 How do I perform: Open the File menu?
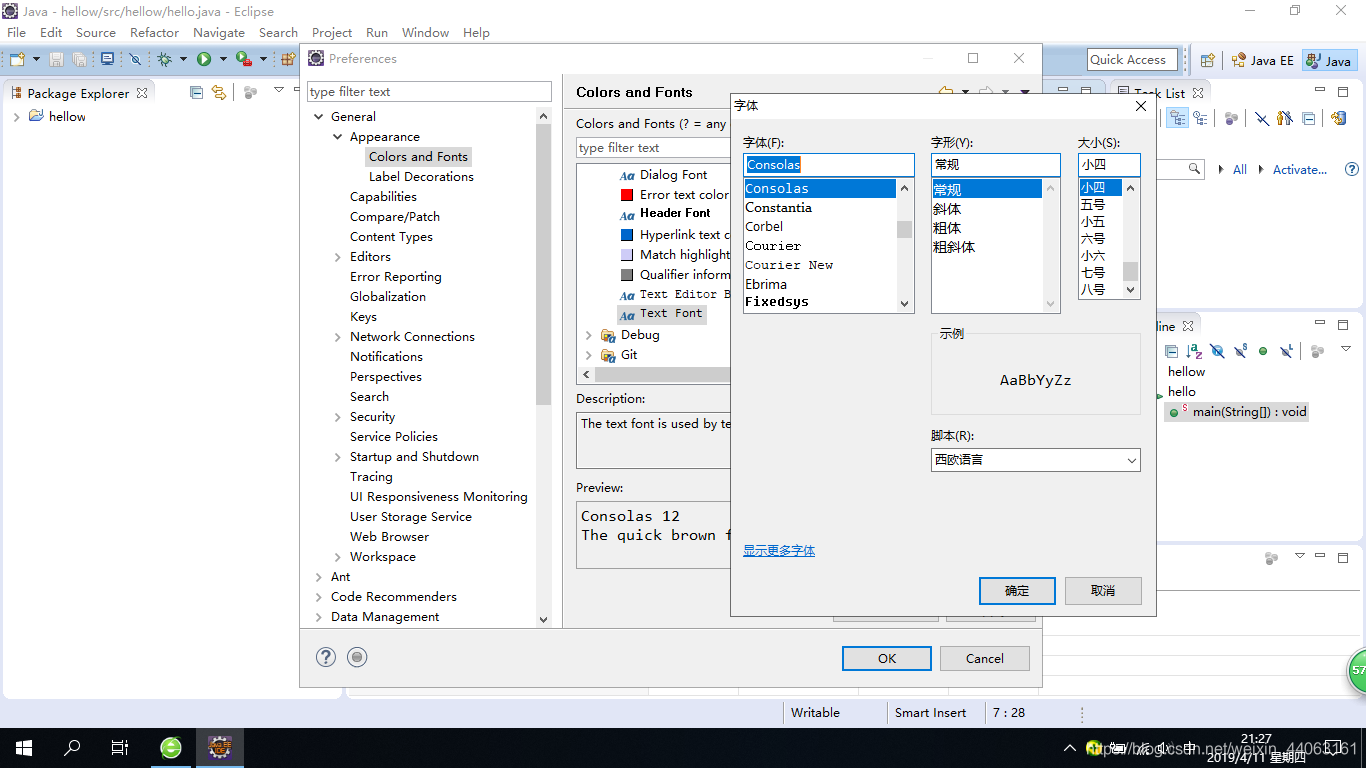click(17, 32)
